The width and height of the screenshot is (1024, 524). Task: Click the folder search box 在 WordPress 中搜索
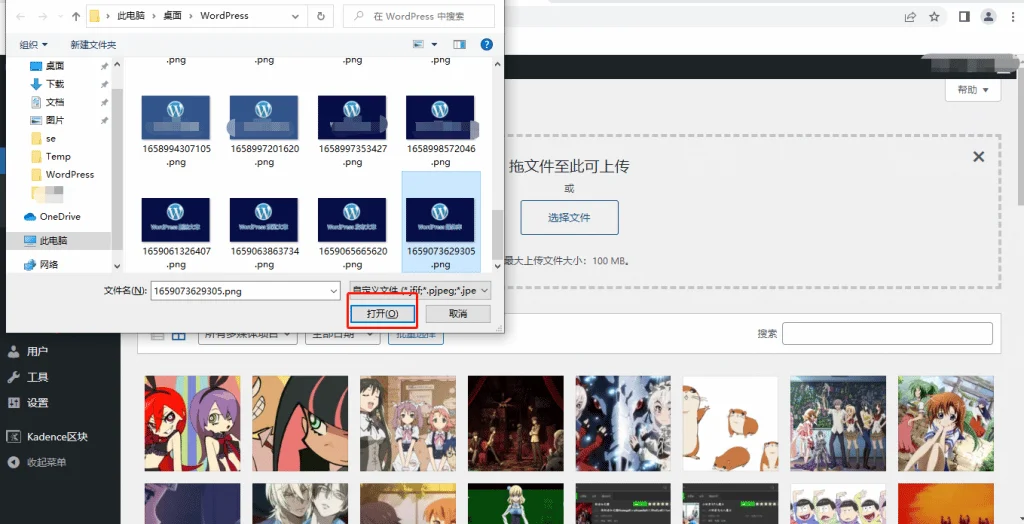[x=419, y=16]
